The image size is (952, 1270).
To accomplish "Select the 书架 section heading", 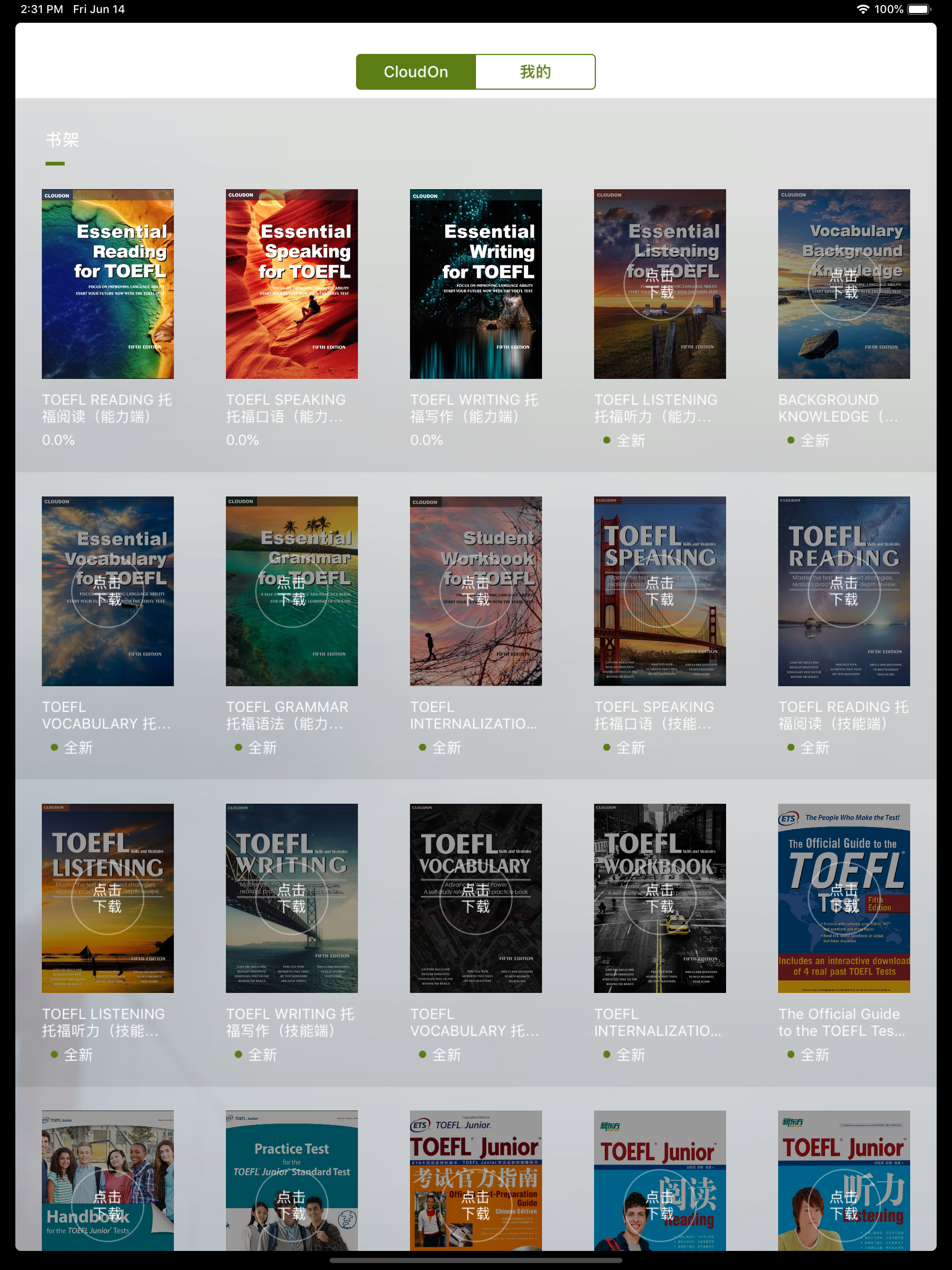I will click(x=63, y=139).
